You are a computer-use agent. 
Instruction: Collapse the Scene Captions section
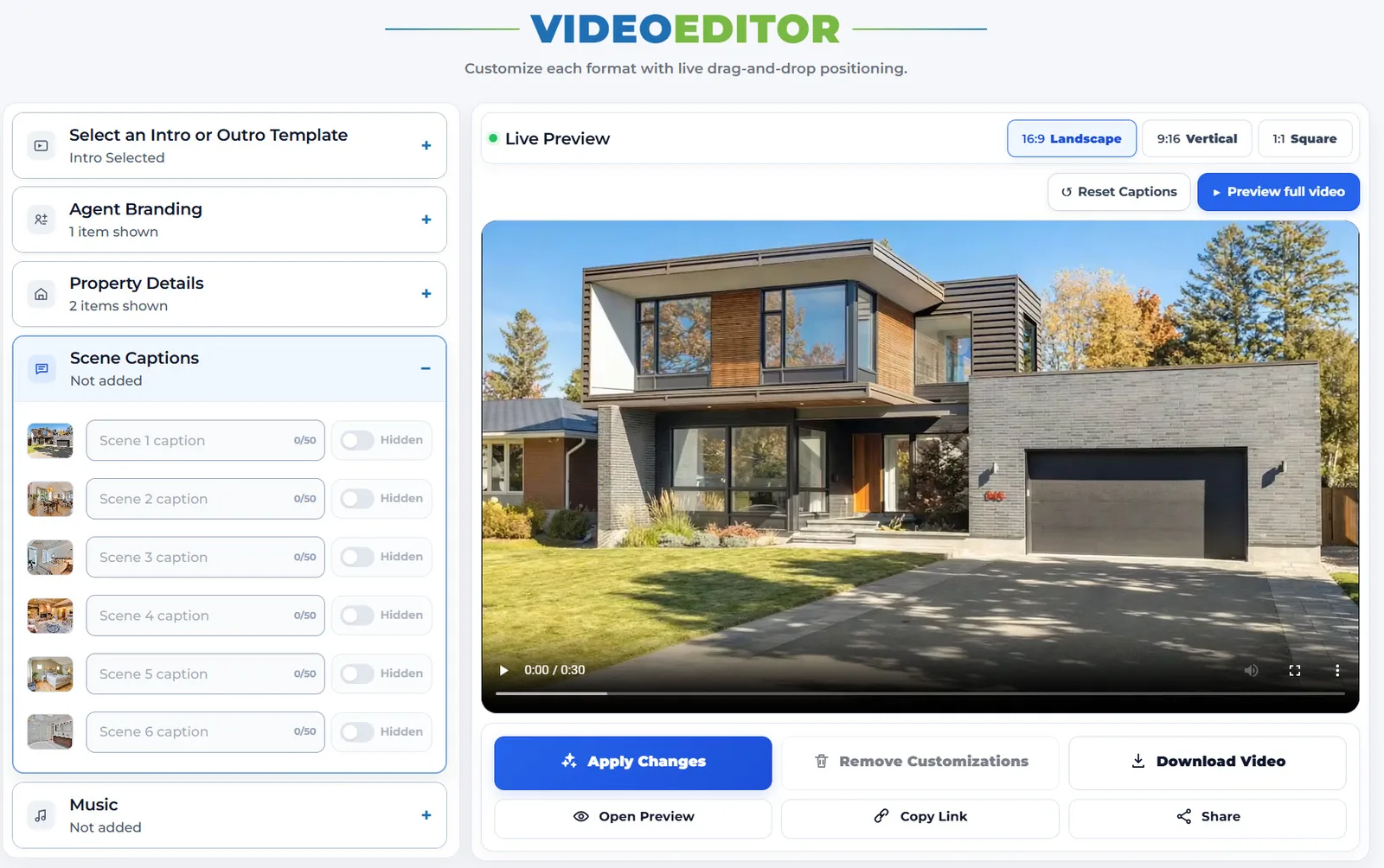426,368
